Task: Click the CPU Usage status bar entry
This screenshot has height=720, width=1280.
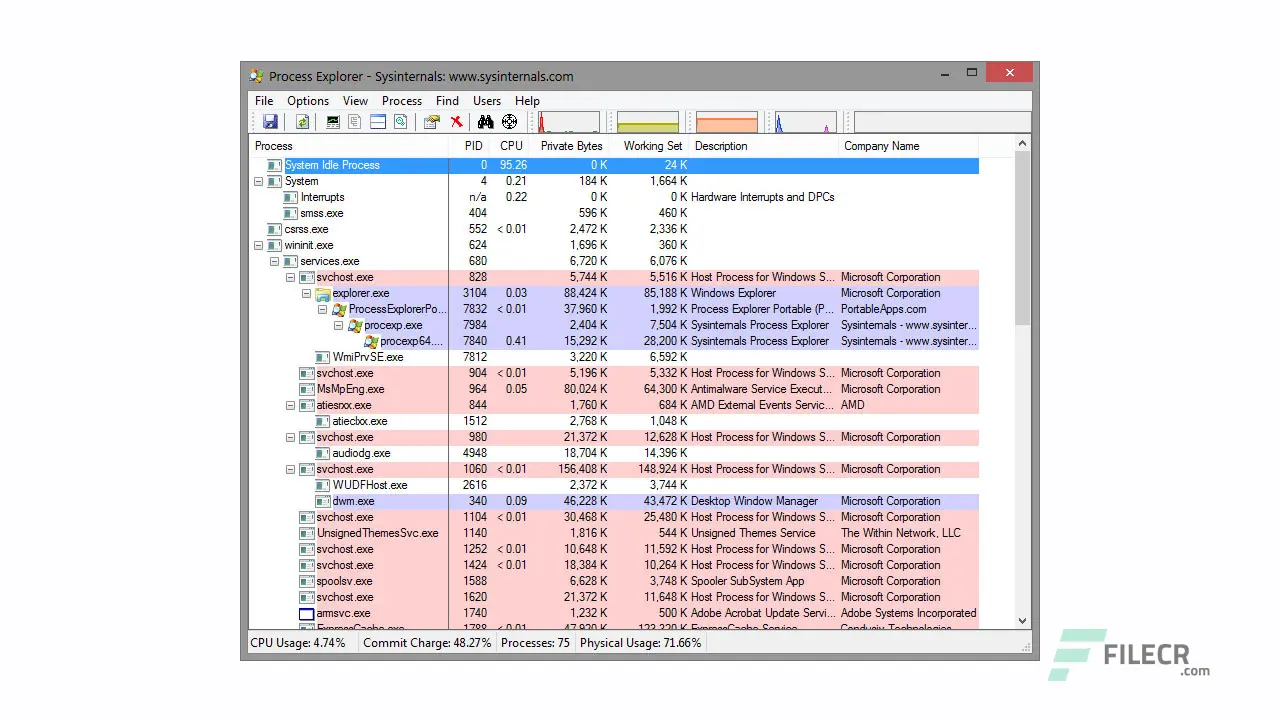Action: [298, 643]
